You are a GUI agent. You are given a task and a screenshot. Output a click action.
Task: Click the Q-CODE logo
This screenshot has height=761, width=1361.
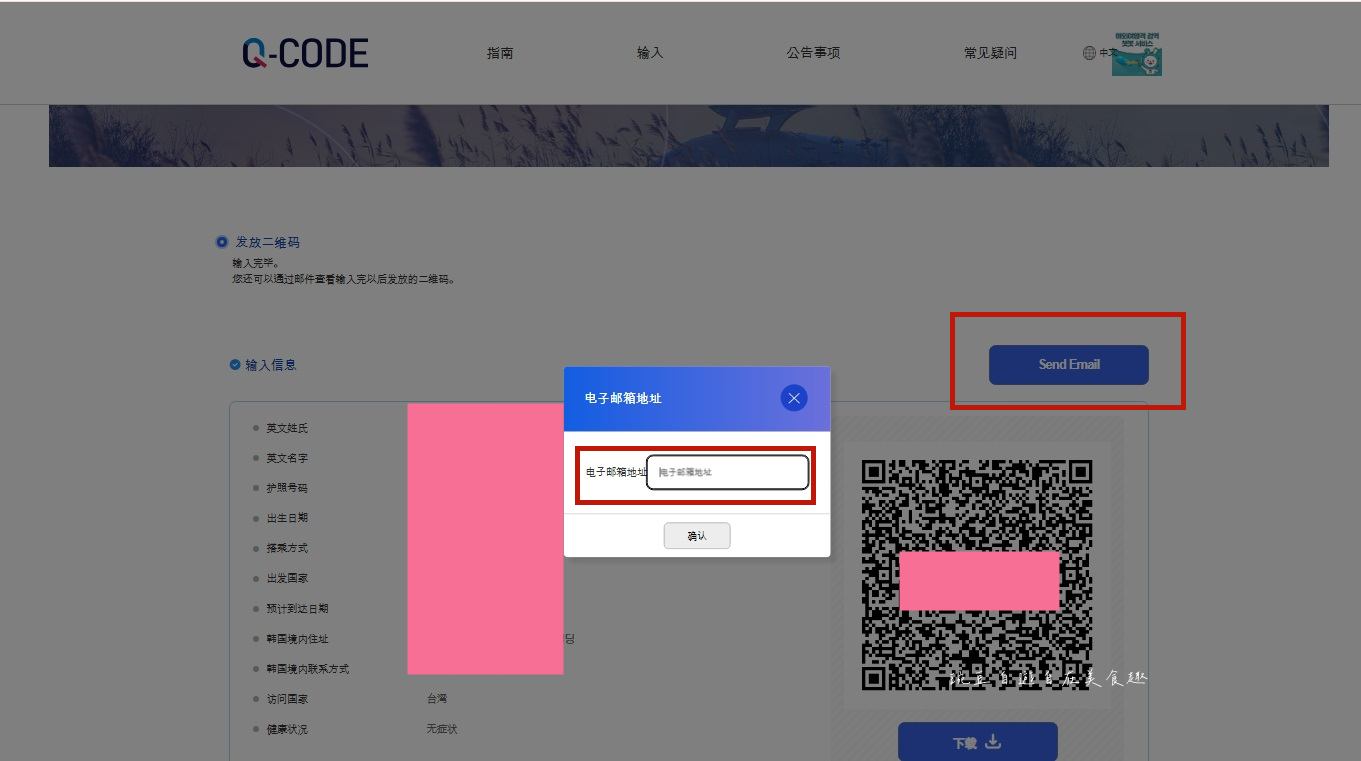click(x=305, y=53)
